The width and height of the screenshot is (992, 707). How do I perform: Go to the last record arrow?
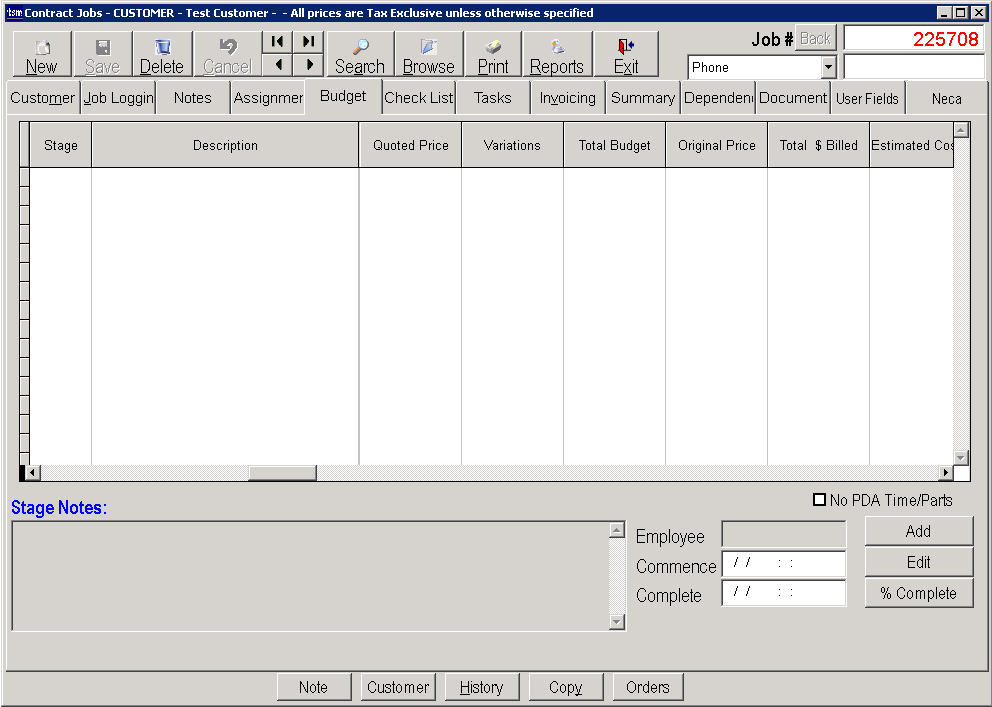pos(308,41)
